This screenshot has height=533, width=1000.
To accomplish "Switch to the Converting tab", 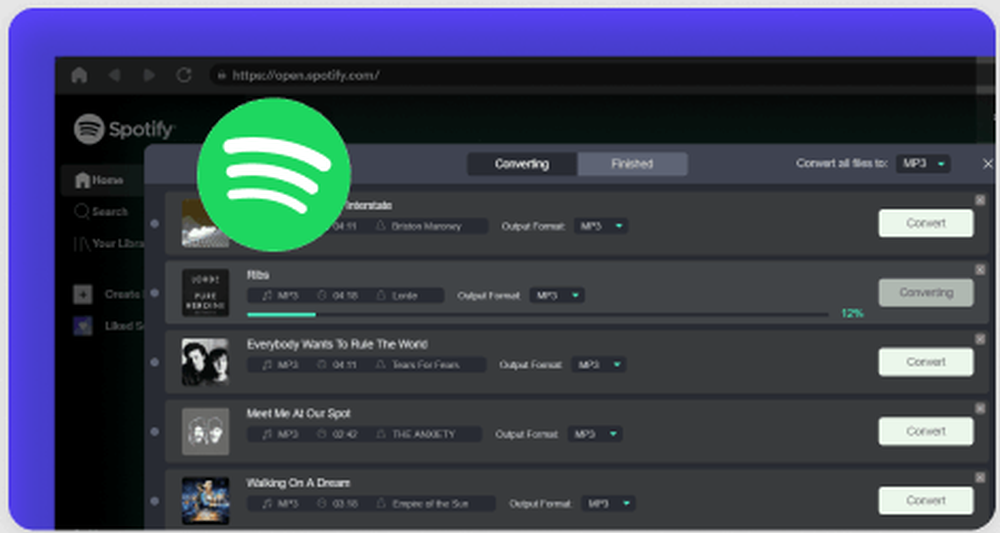I will (x=522, y=164).
